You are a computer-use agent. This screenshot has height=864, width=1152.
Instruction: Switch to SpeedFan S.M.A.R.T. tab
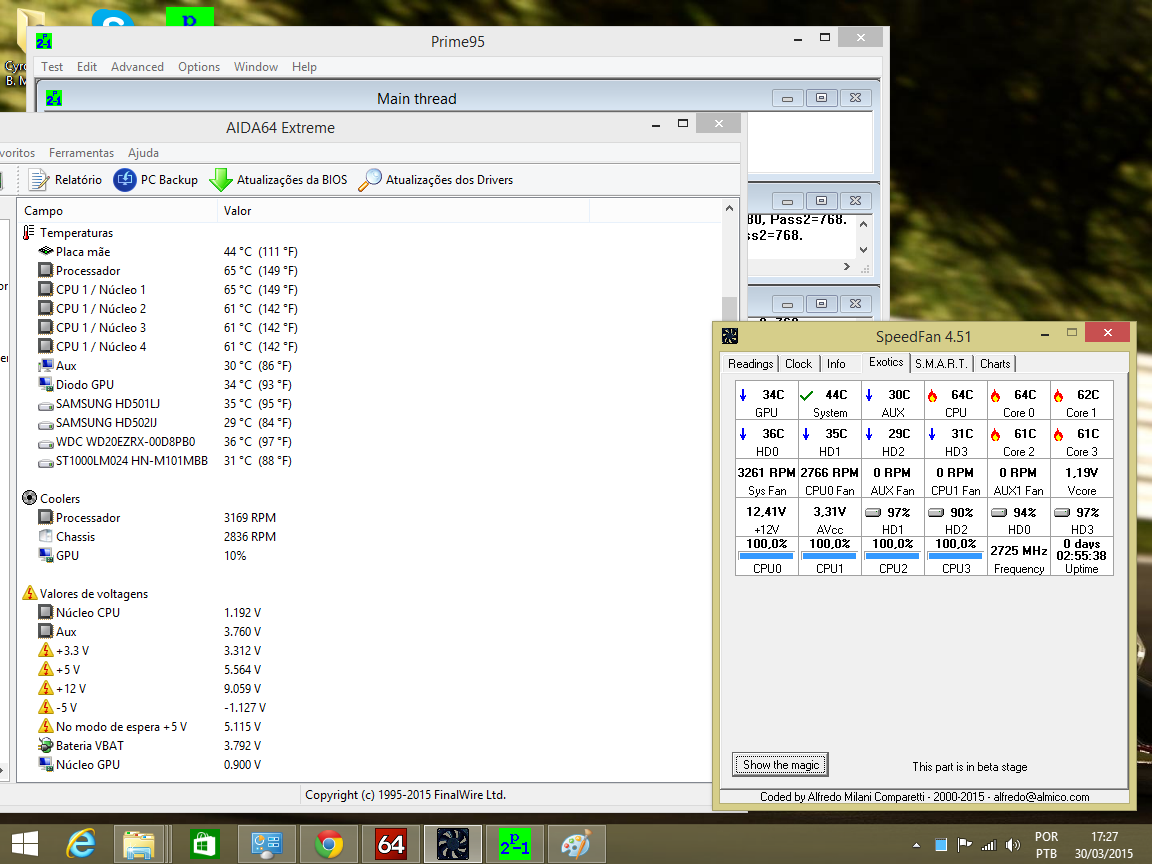coord(941,364)
